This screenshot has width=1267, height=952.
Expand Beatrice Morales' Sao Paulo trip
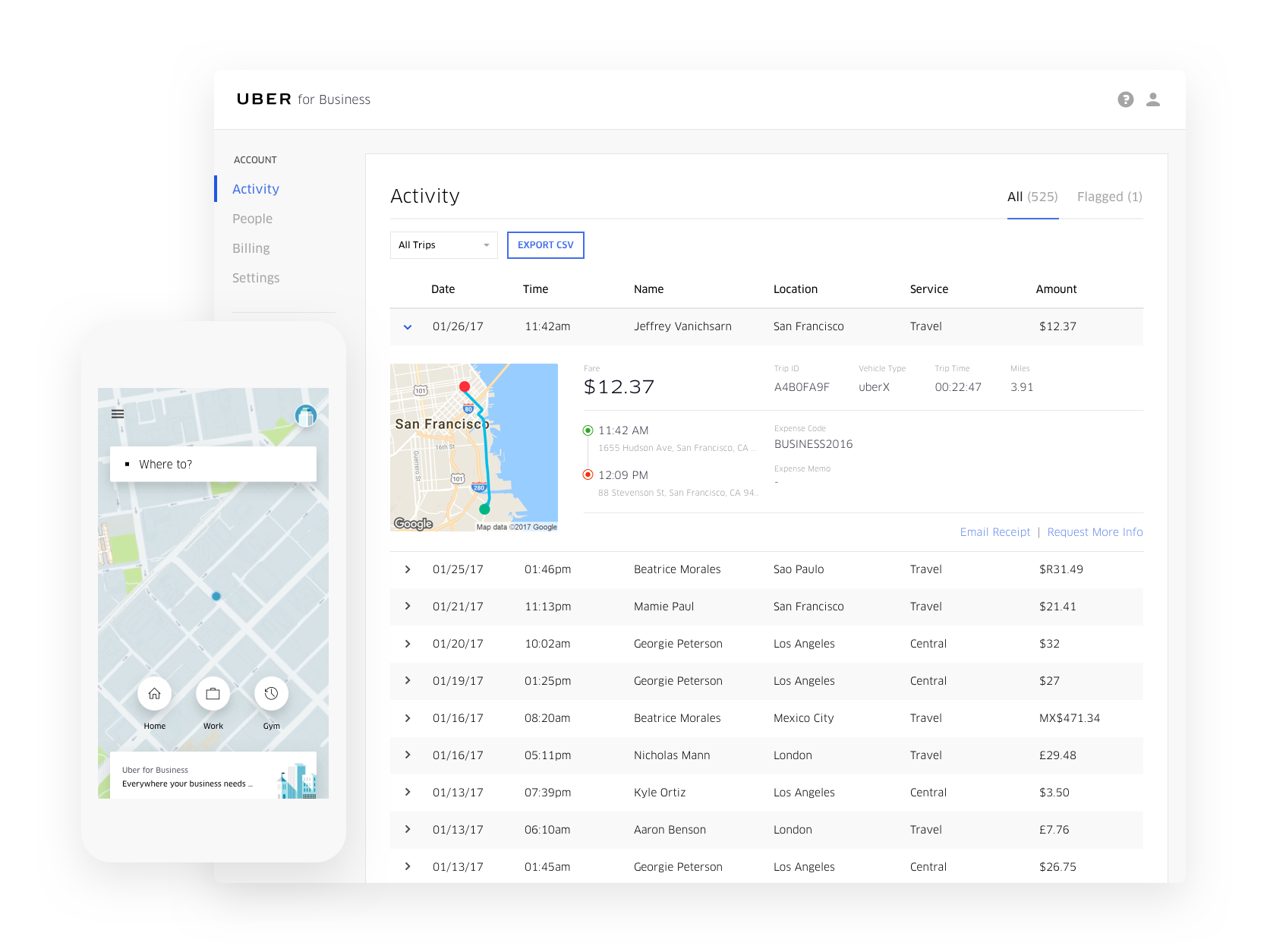tap(408, 569)
